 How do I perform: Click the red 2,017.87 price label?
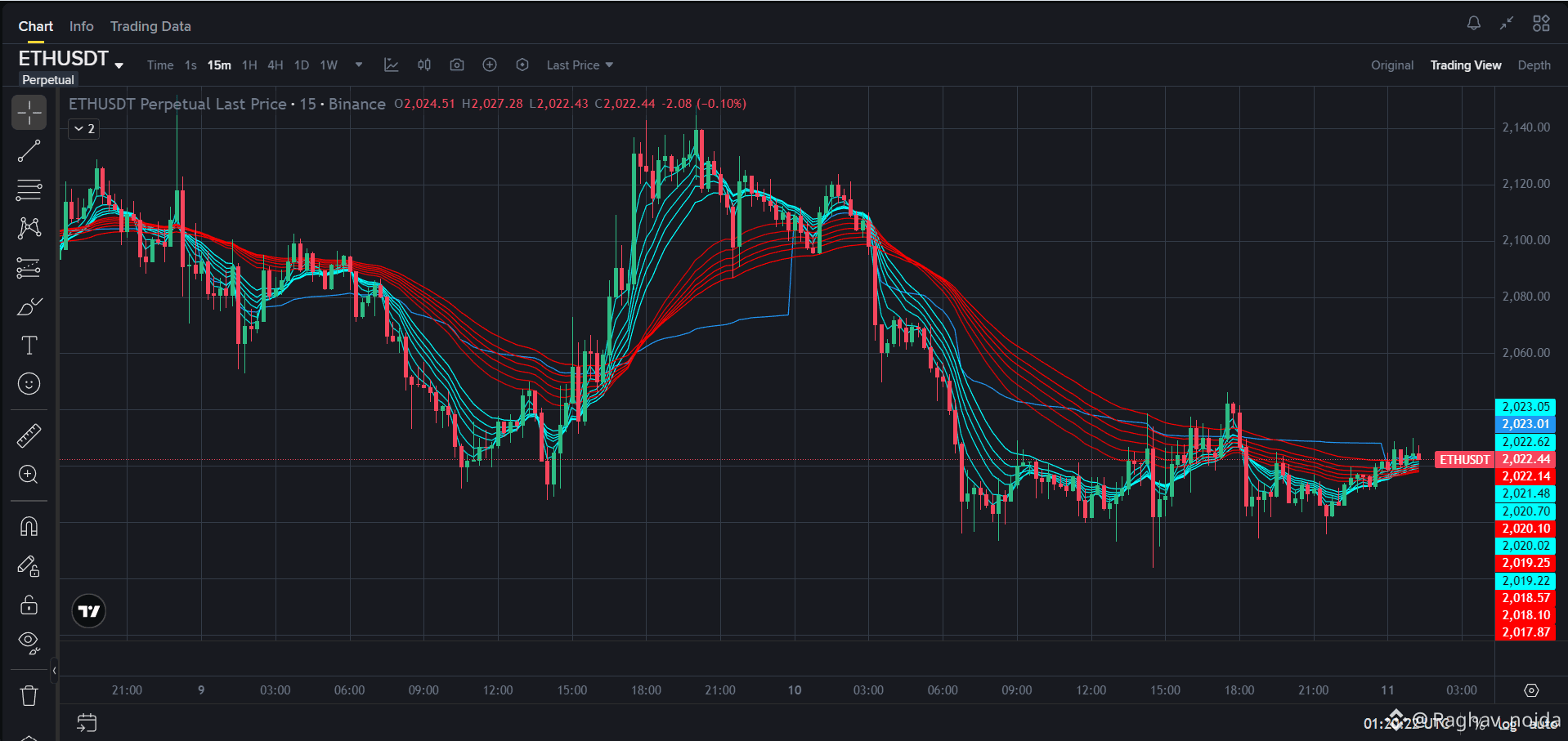(x=1525, y=632)
